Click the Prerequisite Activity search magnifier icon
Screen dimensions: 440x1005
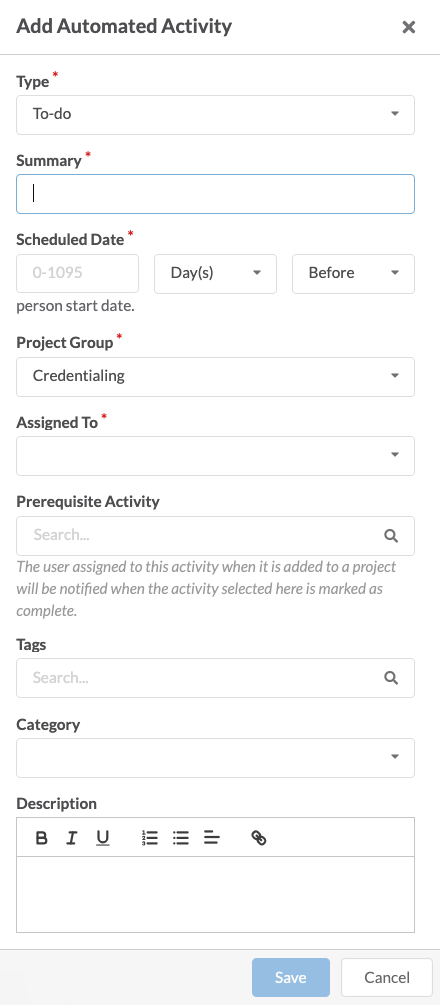(x=391, y=536)
